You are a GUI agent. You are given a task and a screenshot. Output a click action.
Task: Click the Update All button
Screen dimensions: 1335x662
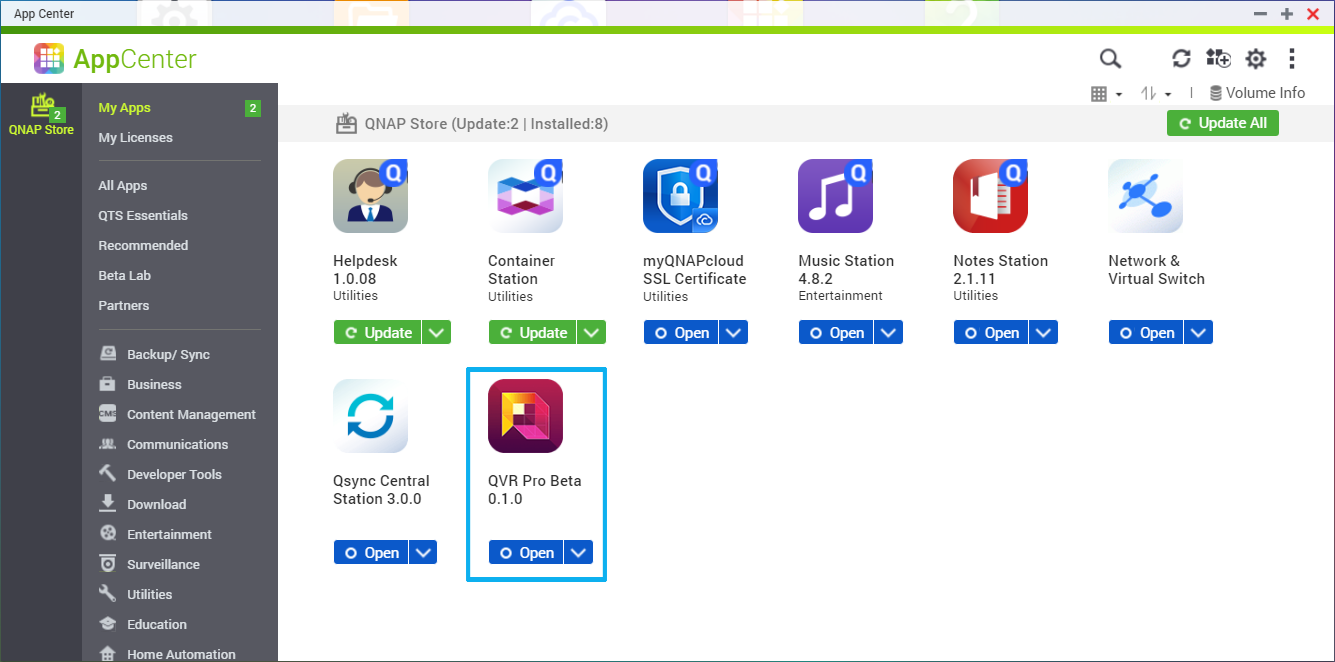1223,123
